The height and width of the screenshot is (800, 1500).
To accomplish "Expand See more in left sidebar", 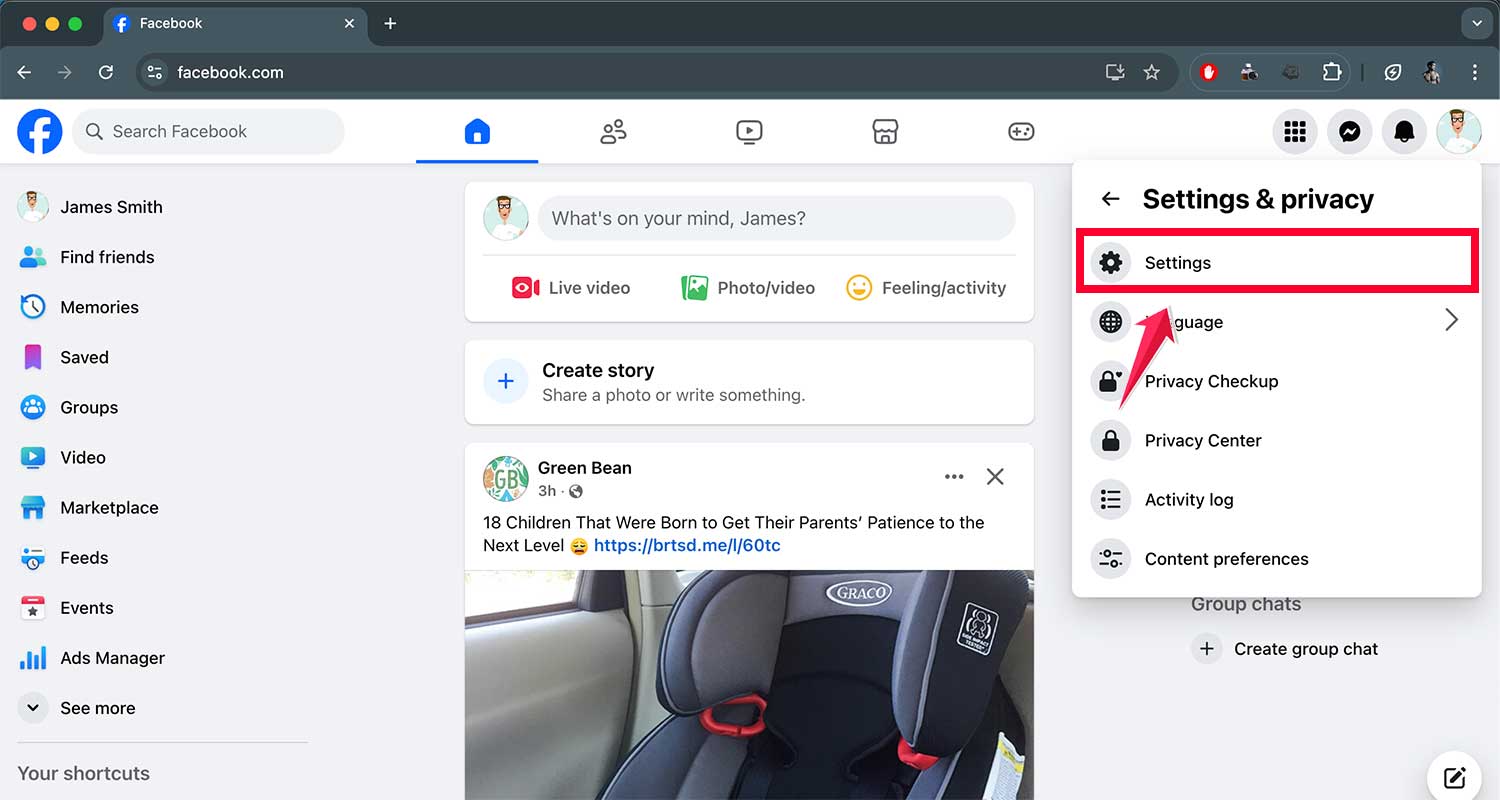I will pyautogui.click(x=97, y=708).
